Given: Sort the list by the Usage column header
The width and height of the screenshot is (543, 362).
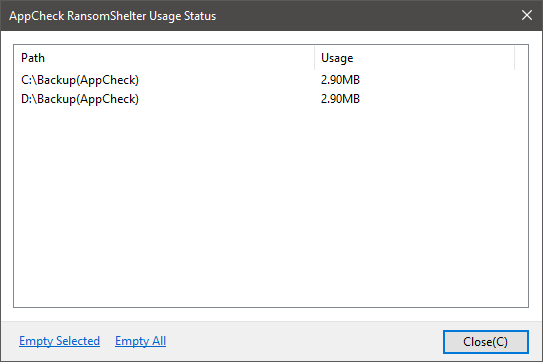Looking at the screenshot, I should [x=415, y=58].
